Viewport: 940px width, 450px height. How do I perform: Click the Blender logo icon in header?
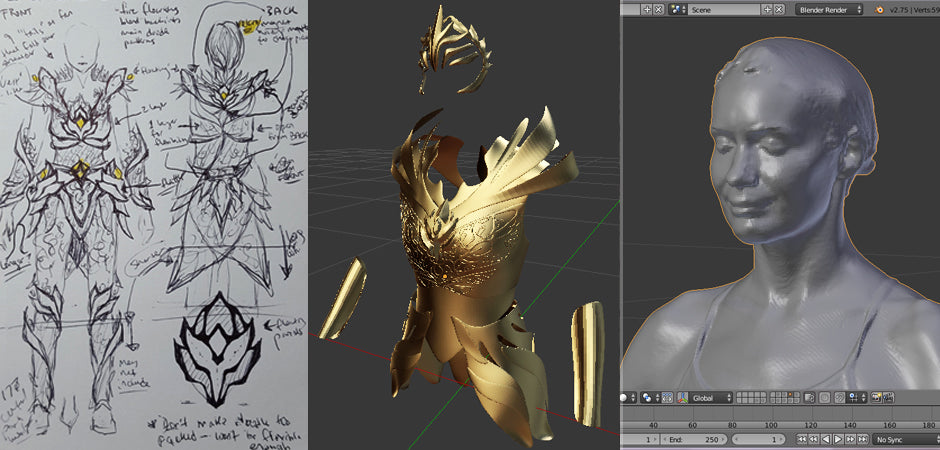click(880, 10)
